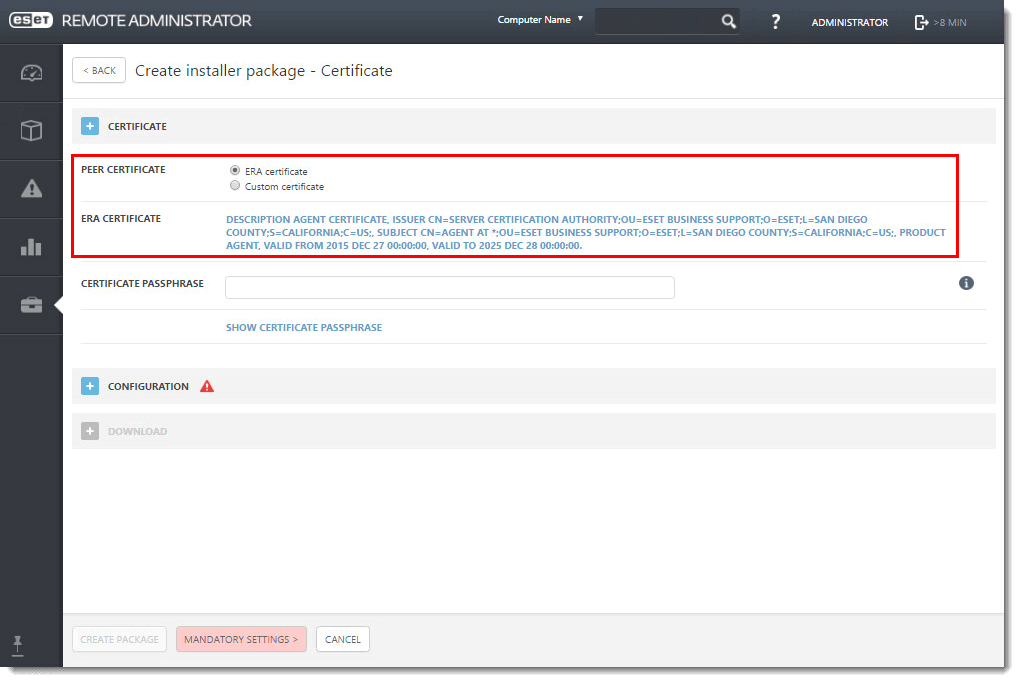Click the search magnifier icon
This screenshot has height=682, width=1019.
[729, 21]
